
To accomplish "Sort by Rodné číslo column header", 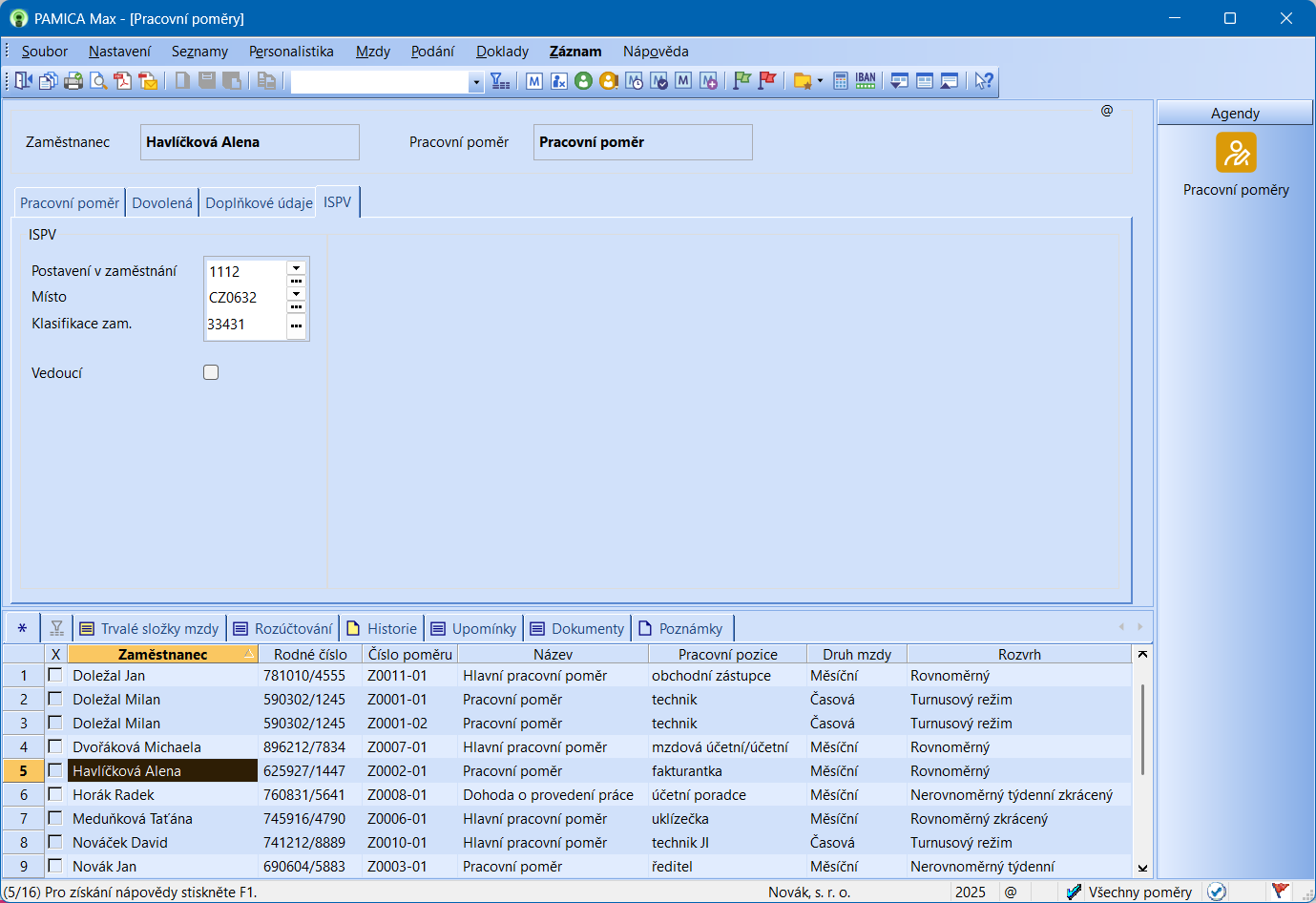I will (310, 654).
